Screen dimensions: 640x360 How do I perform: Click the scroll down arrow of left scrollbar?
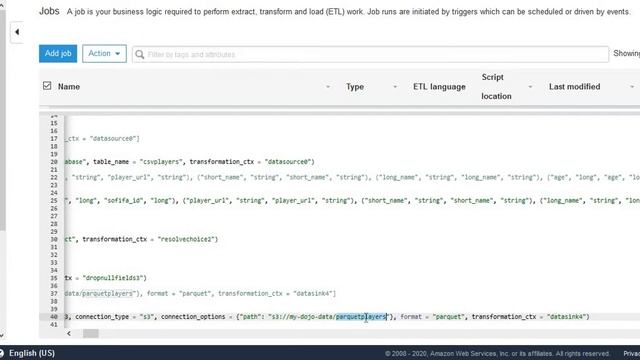click(x=2, y=336)
